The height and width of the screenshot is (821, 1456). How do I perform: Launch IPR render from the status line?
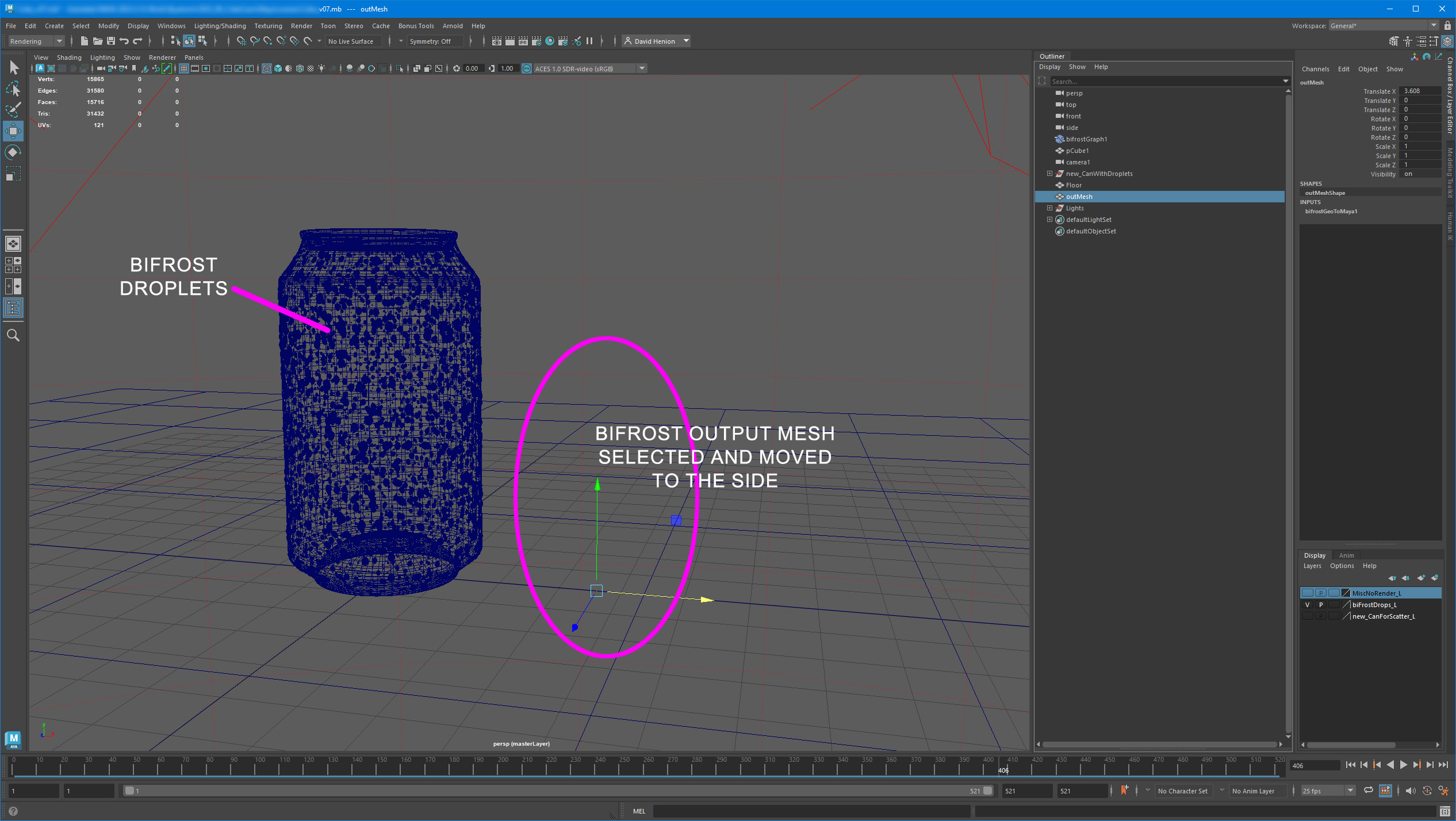[523, 41]
